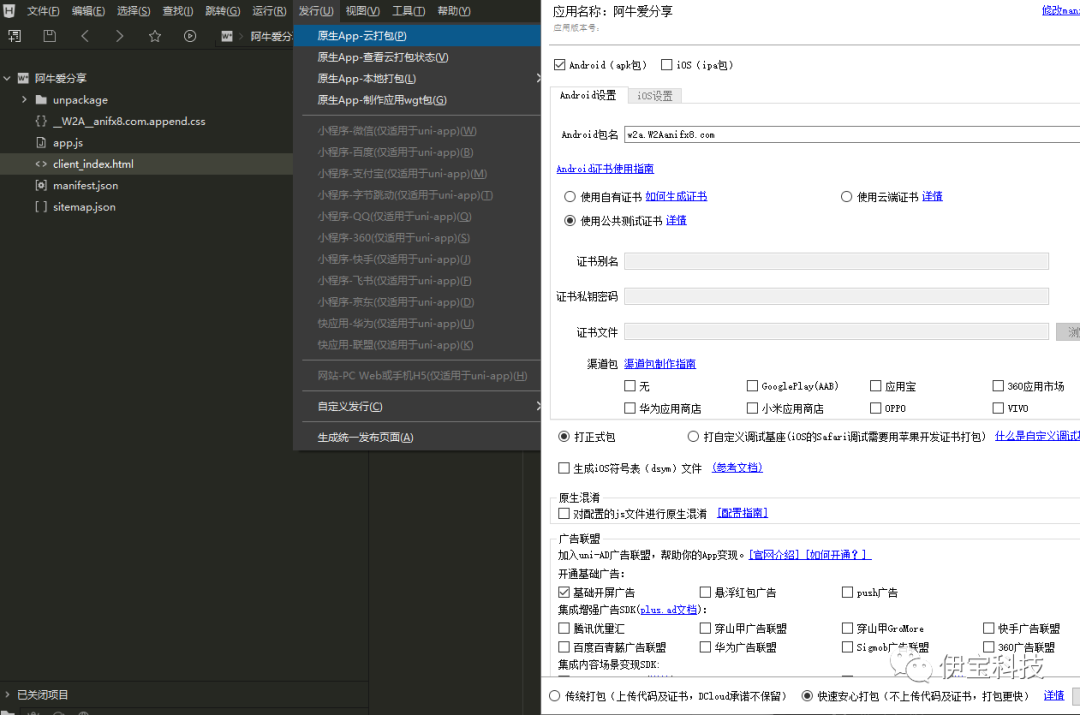Image resolution: width=1080 pixels, height=715 pixels.
Task: Open 渠道包制作指南 link
Action: point(660,364)
